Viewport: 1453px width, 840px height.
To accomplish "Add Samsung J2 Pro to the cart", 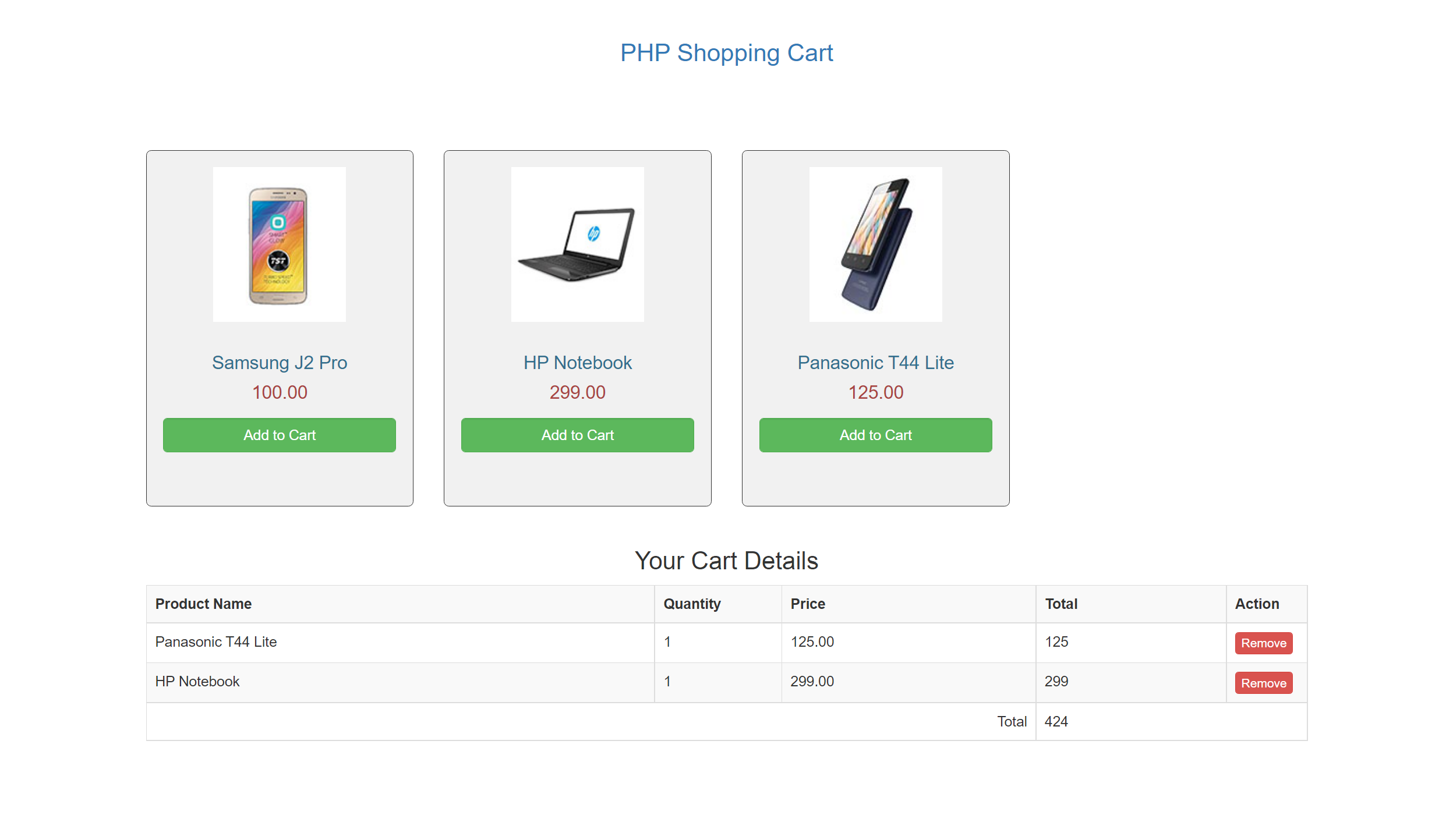I will 279,435.
